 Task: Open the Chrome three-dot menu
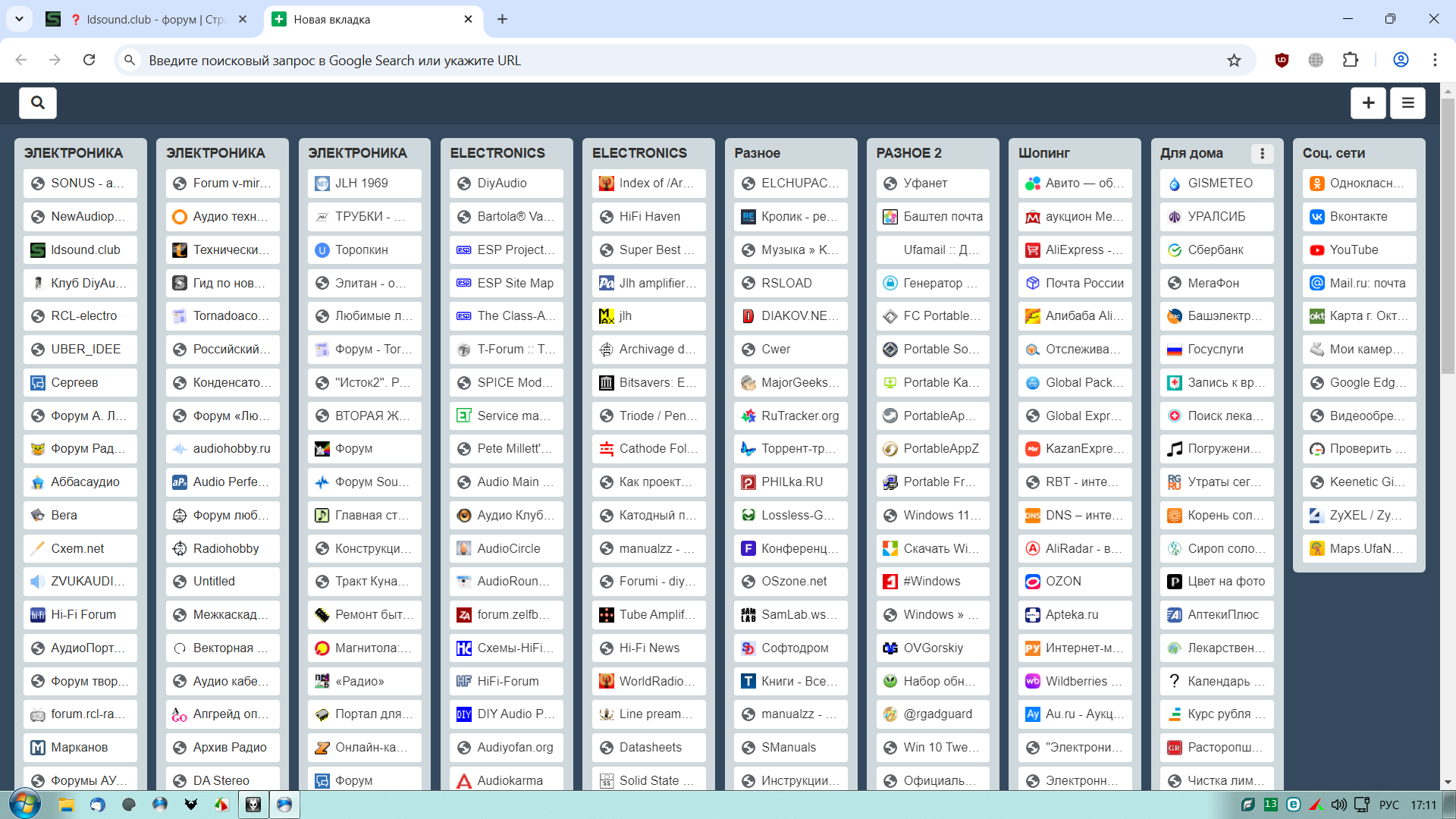(x=1435, y=61)
